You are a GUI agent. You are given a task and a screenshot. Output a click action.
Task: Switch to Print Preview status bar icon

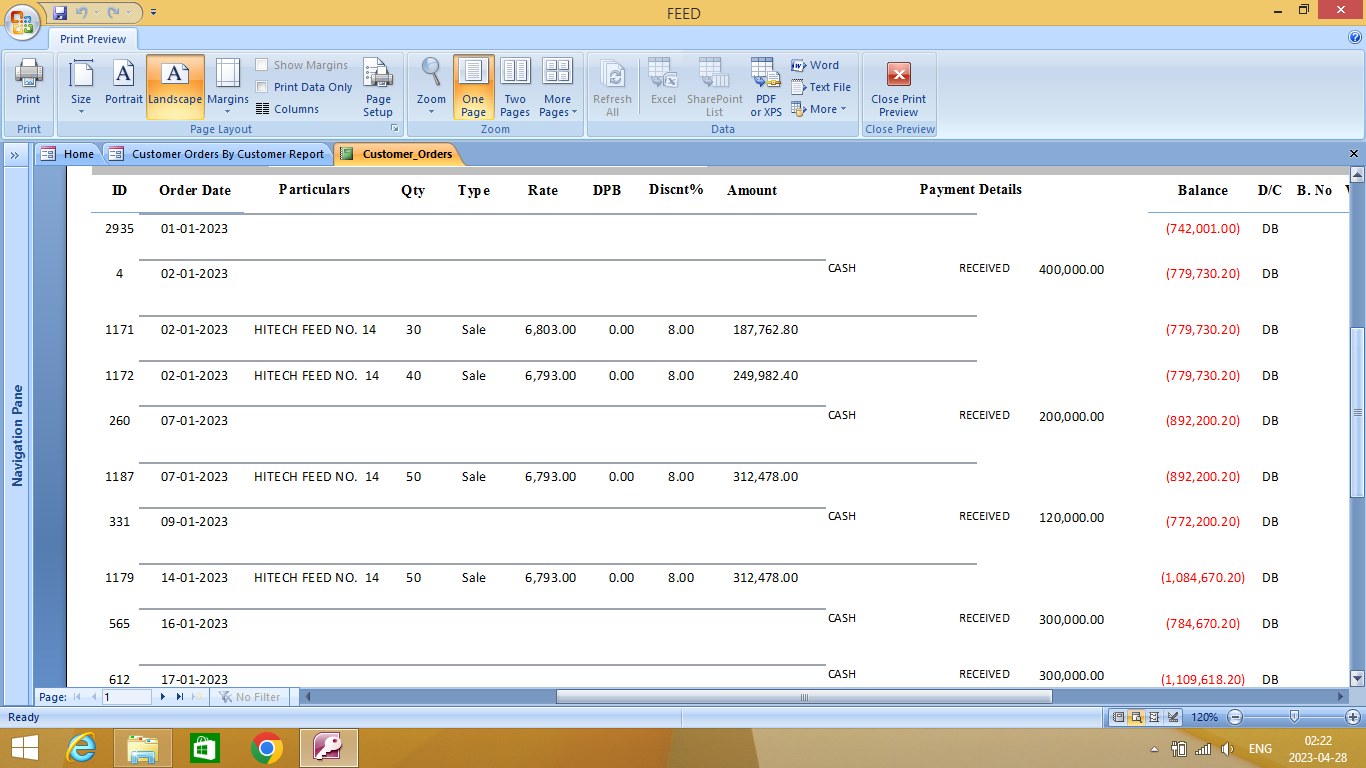click(x=1137, y=717)
